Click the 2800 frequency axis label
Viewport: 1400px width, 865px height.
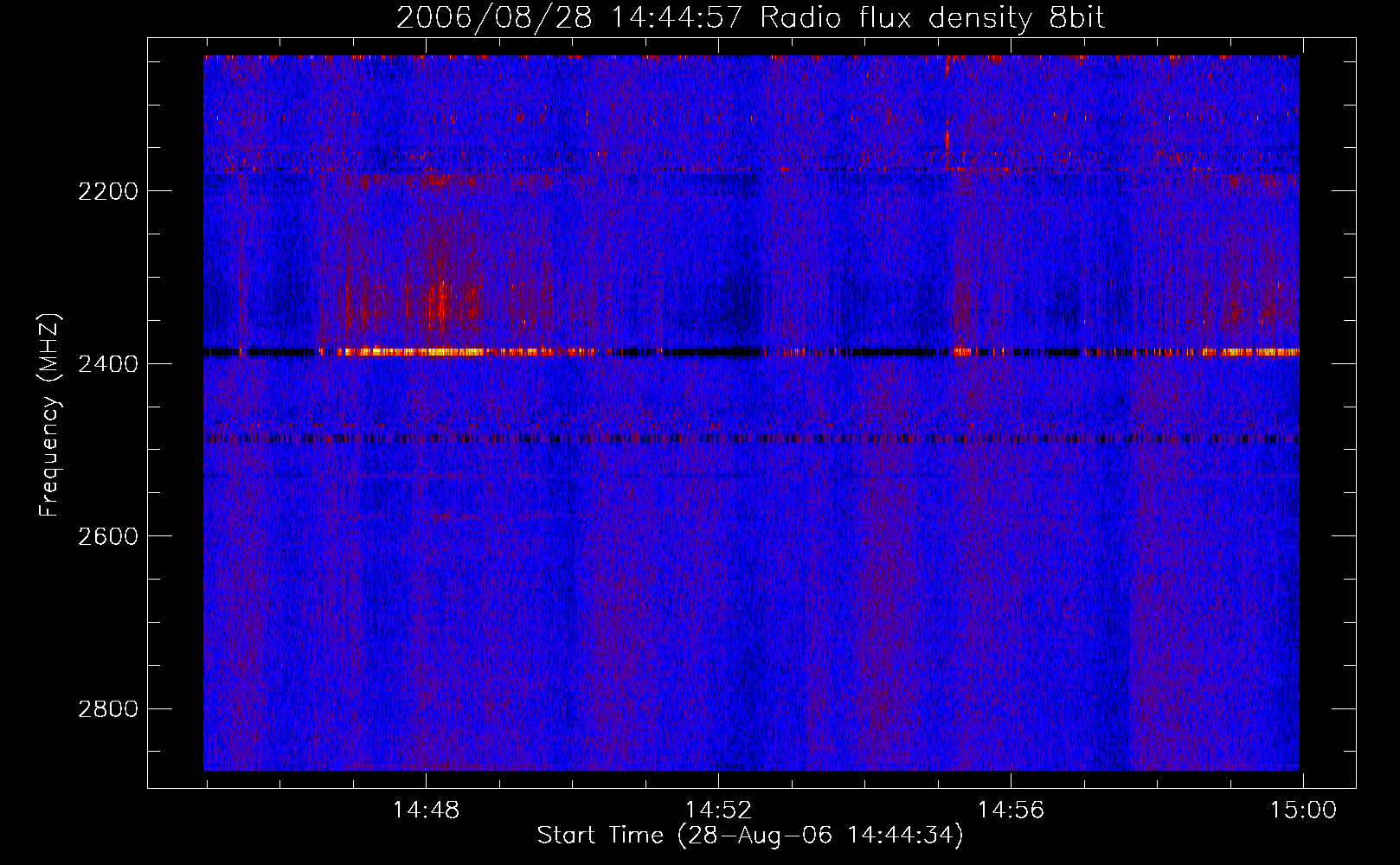[x=107, y=709]
